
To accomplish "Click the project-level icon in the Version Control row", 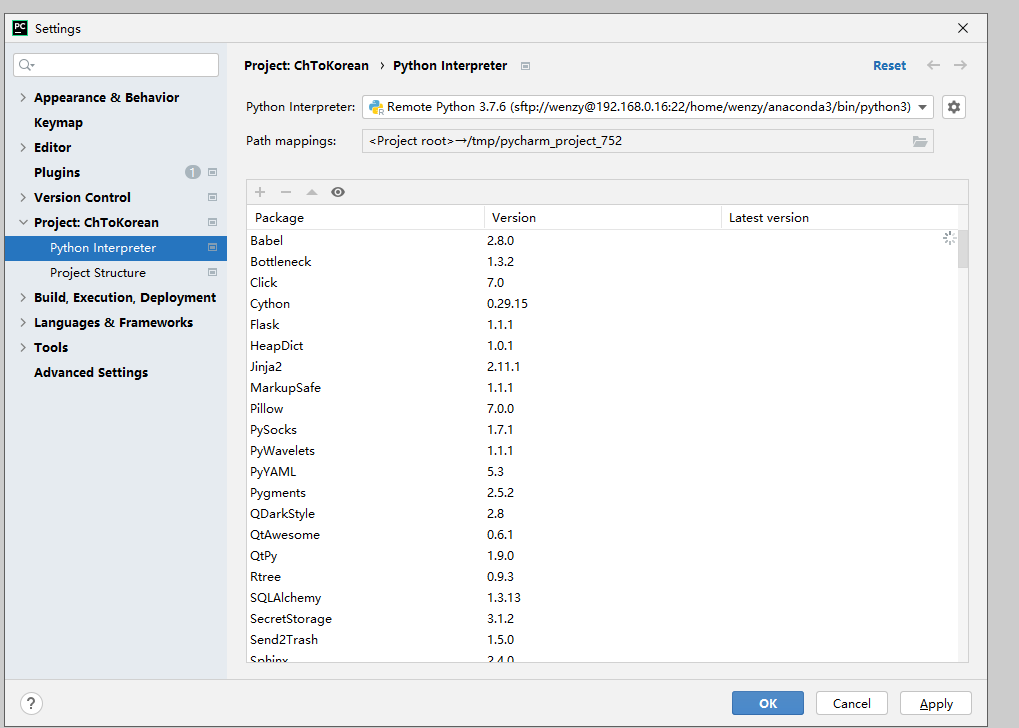I will (x=212, y=197).
